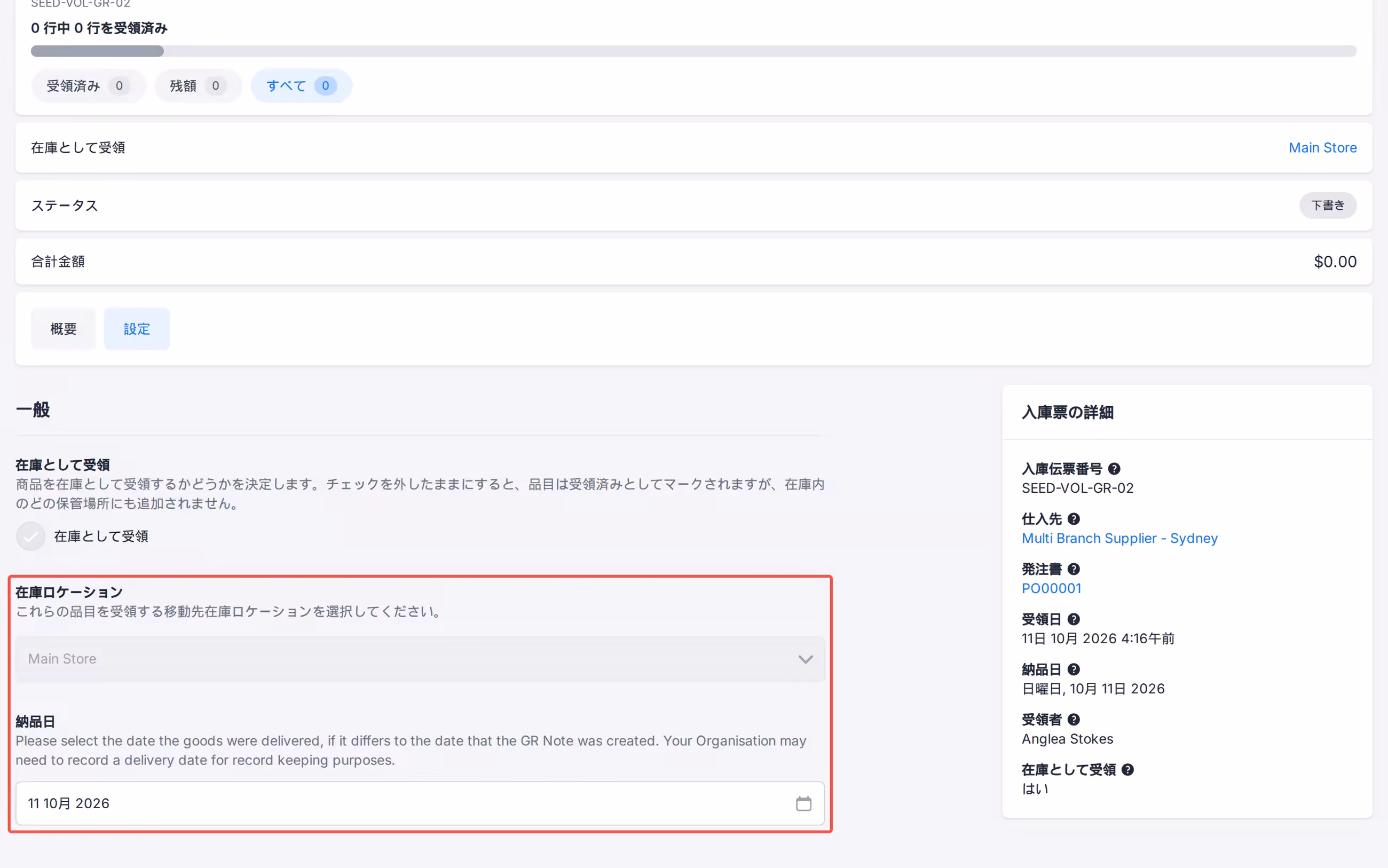Click the SEED-VOL-GR-02 number in details panel
The image size is (1388, 868).
[x=1077, y=488]
